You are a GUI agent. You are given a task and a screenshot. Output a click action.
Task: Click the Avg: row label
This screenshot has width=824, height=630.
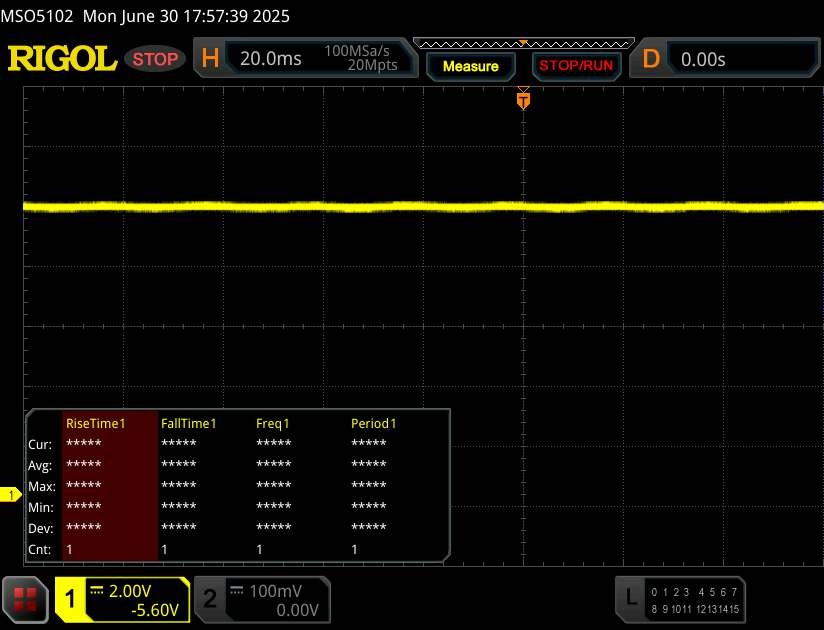click(x=40, y=466)
